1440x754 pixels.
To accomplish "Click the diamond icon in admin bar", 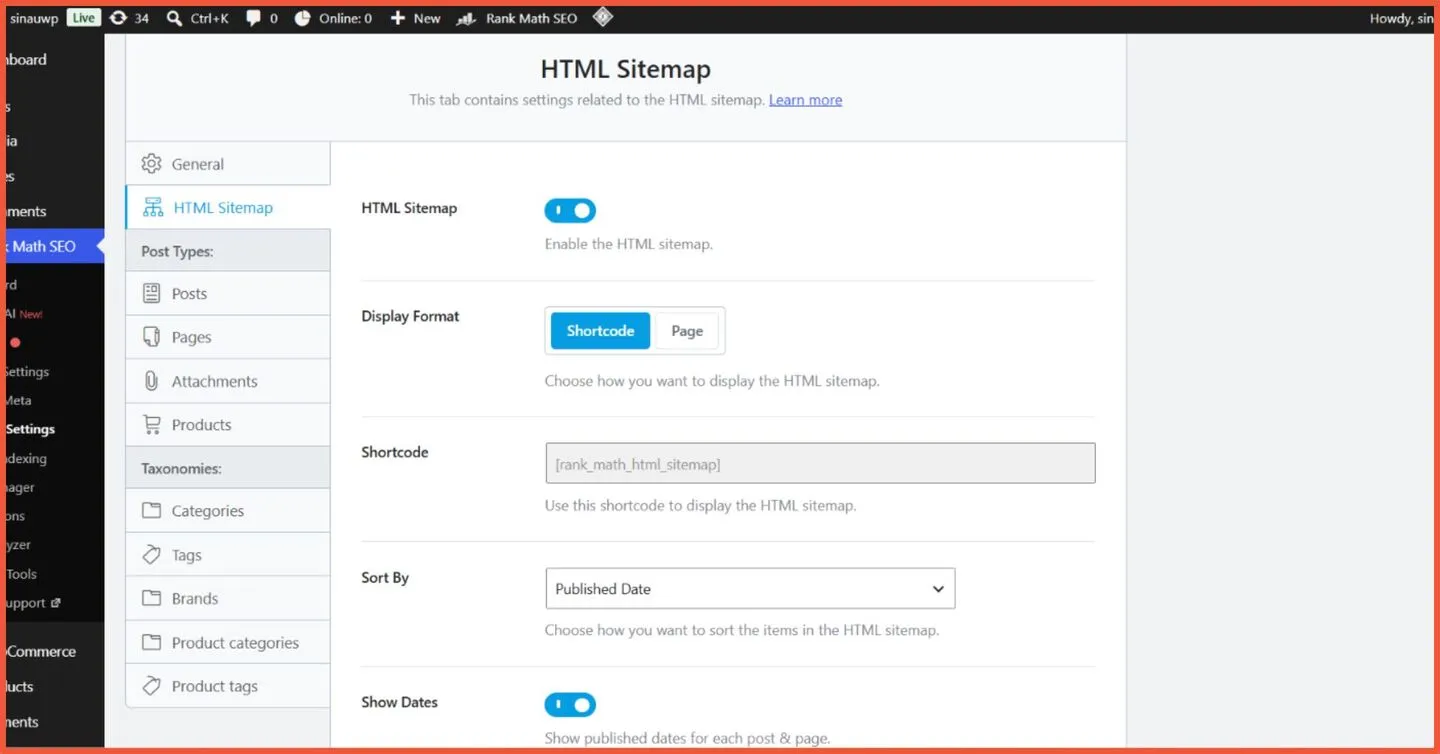I will tap(602, 17).
